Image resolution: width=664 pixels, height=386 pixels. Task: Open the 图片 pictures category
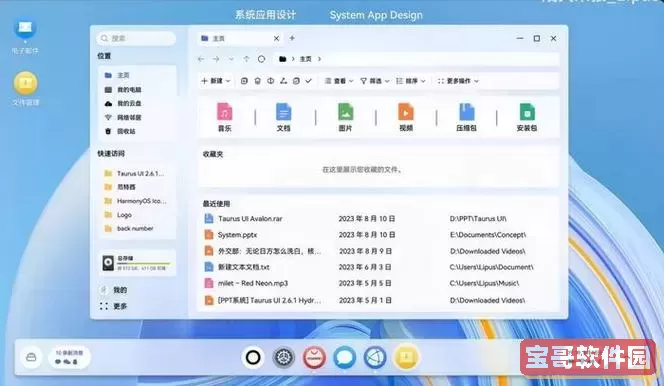pos(346,117)
